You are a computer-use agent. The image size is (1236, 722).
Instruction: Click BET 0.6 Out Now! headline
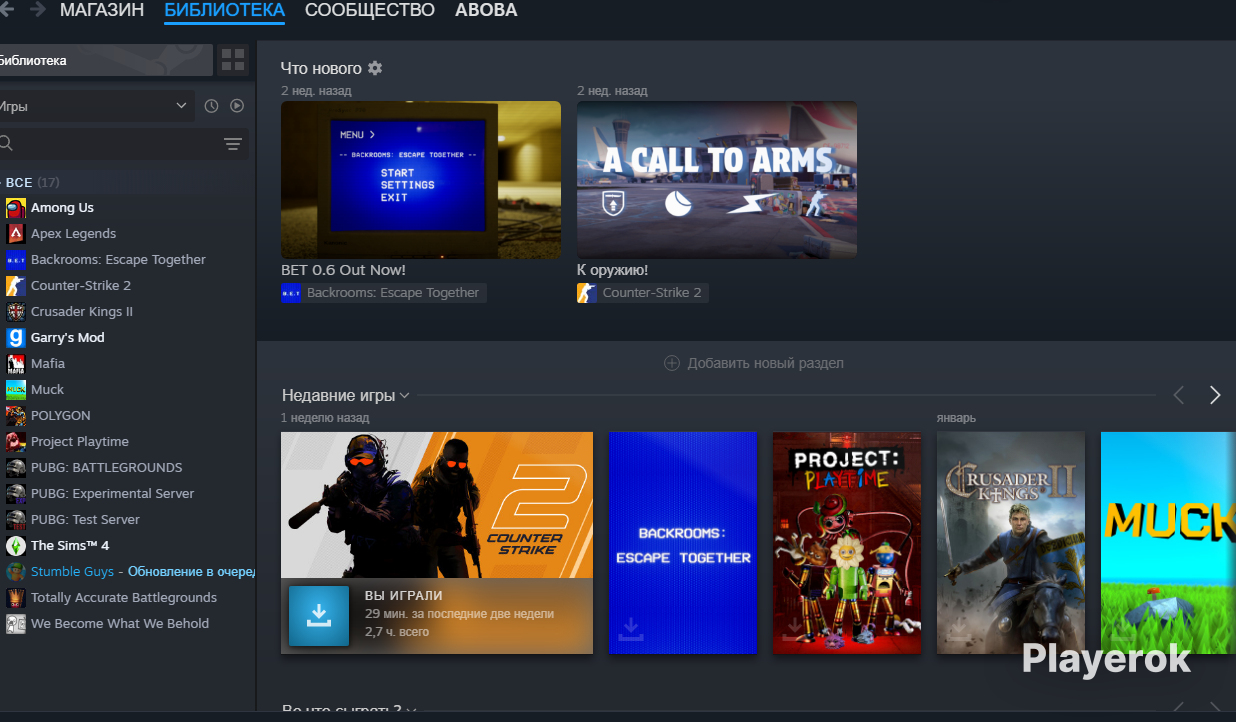click(343, 270)
